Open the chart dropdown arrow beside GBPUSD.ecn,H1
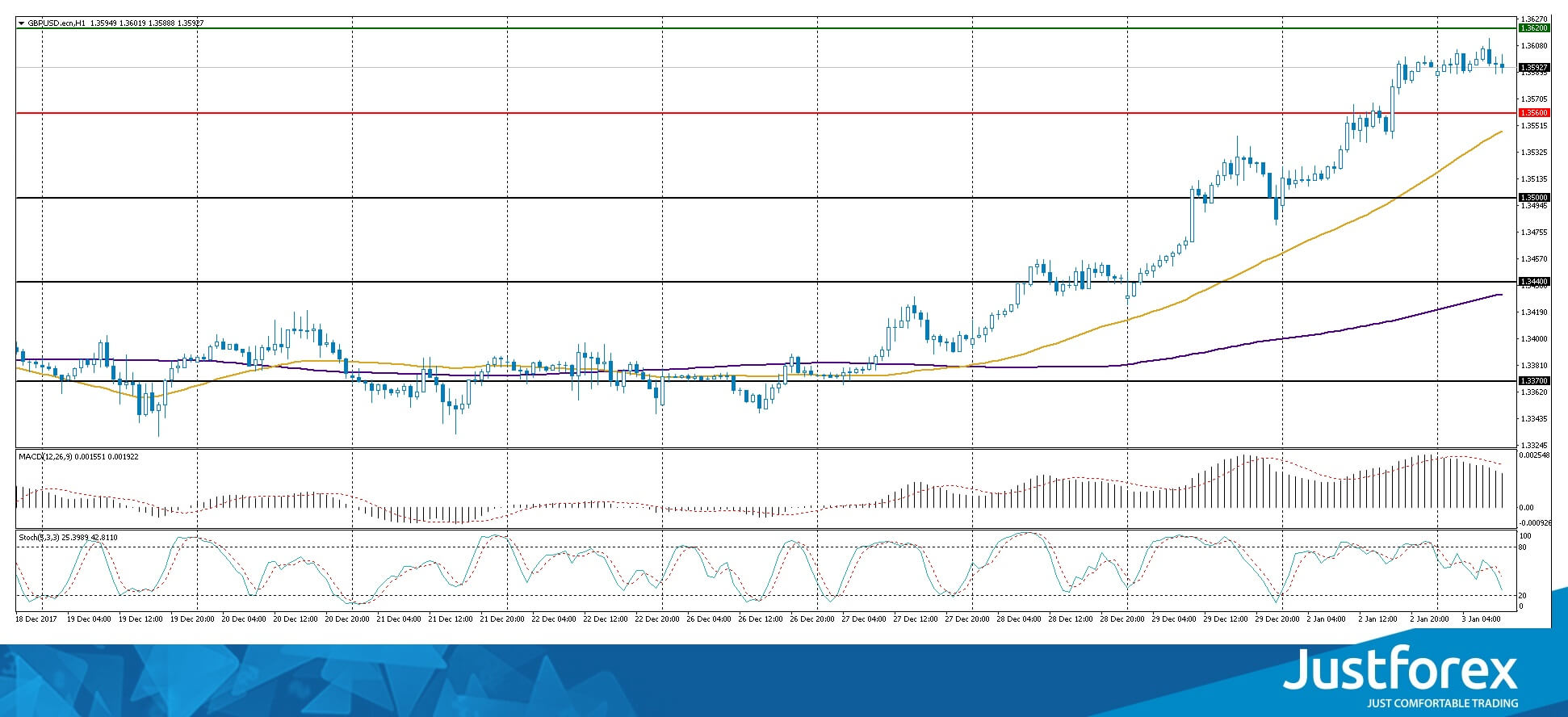The image size is (1568, 717). pyautogui.click(x=22, y=23)
